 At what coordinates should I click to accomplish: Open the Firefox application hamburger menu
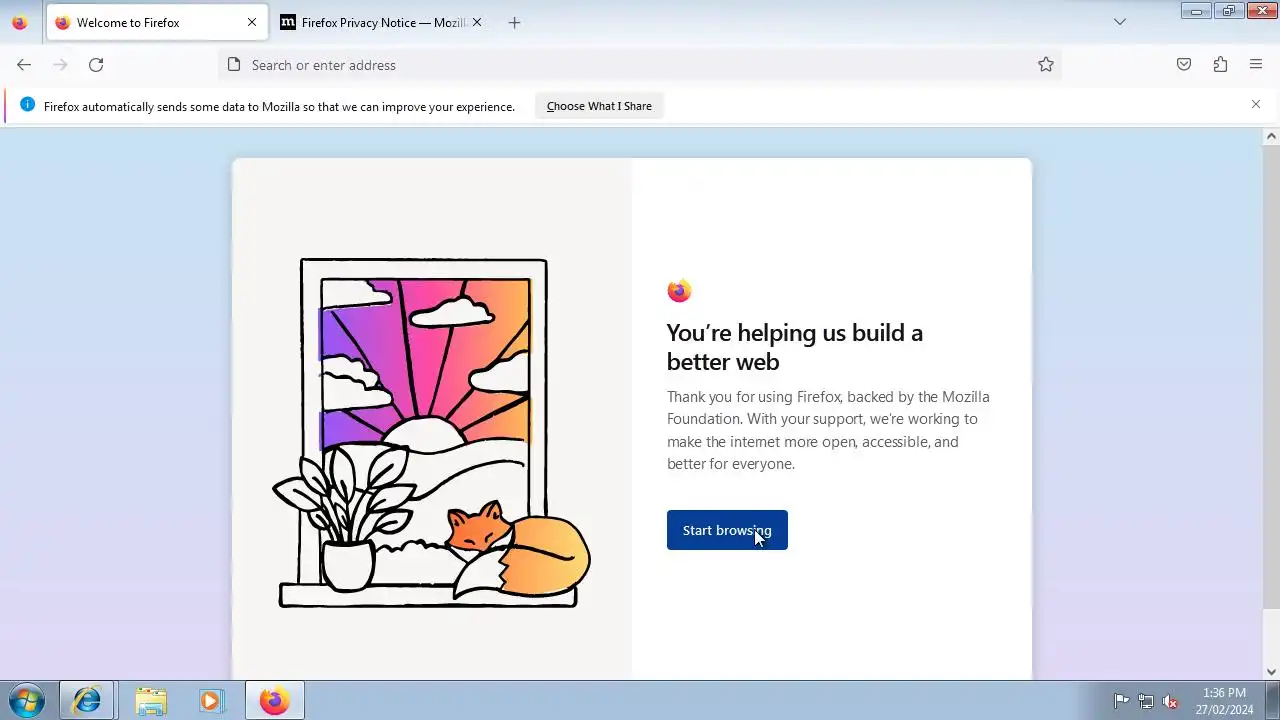click(1256, 65)
